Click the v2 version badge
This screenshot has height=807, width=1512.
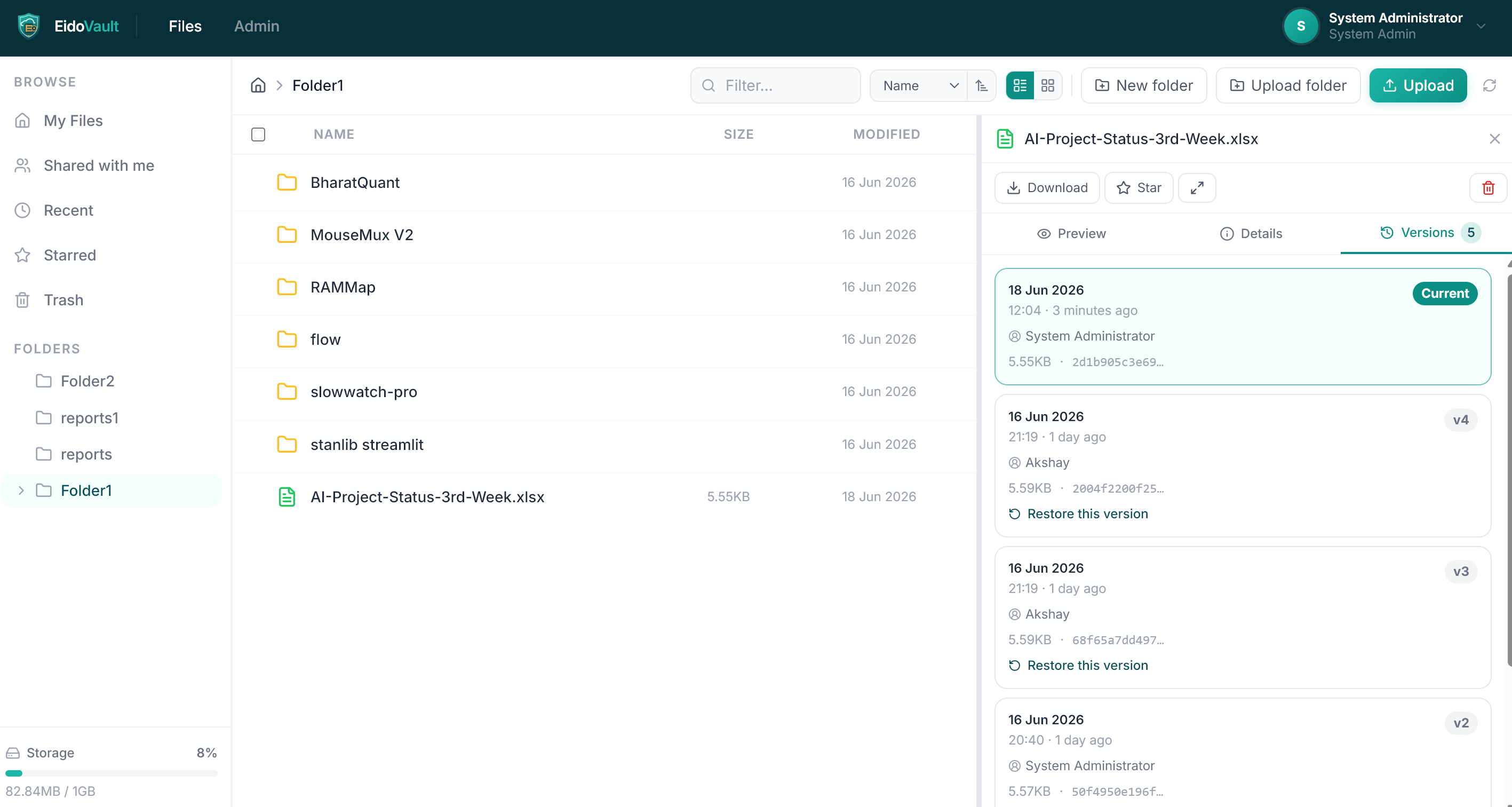tap(1460, 723)
